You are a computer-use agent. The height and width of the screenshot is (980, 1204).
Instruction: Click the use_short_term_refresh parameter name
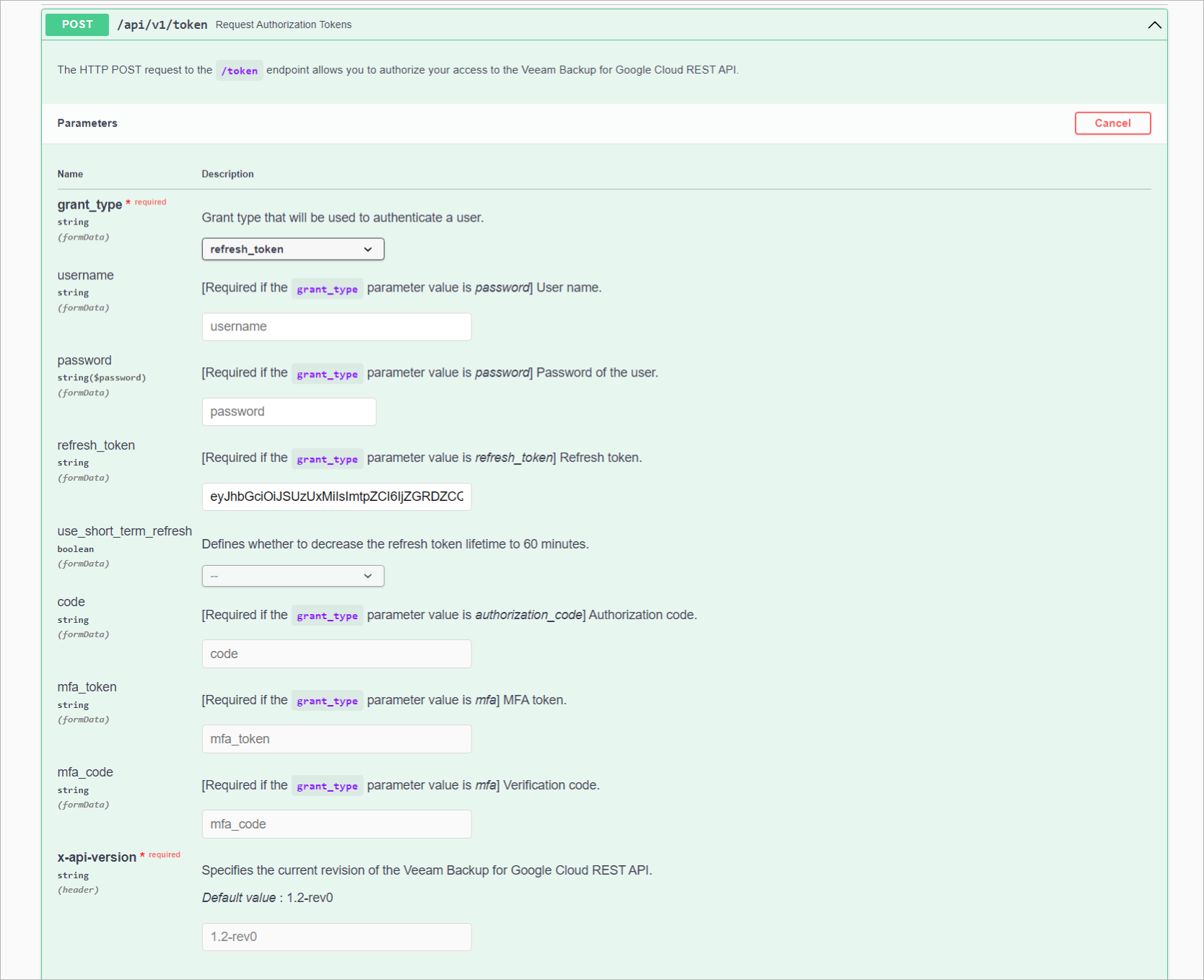pos(125,531)
